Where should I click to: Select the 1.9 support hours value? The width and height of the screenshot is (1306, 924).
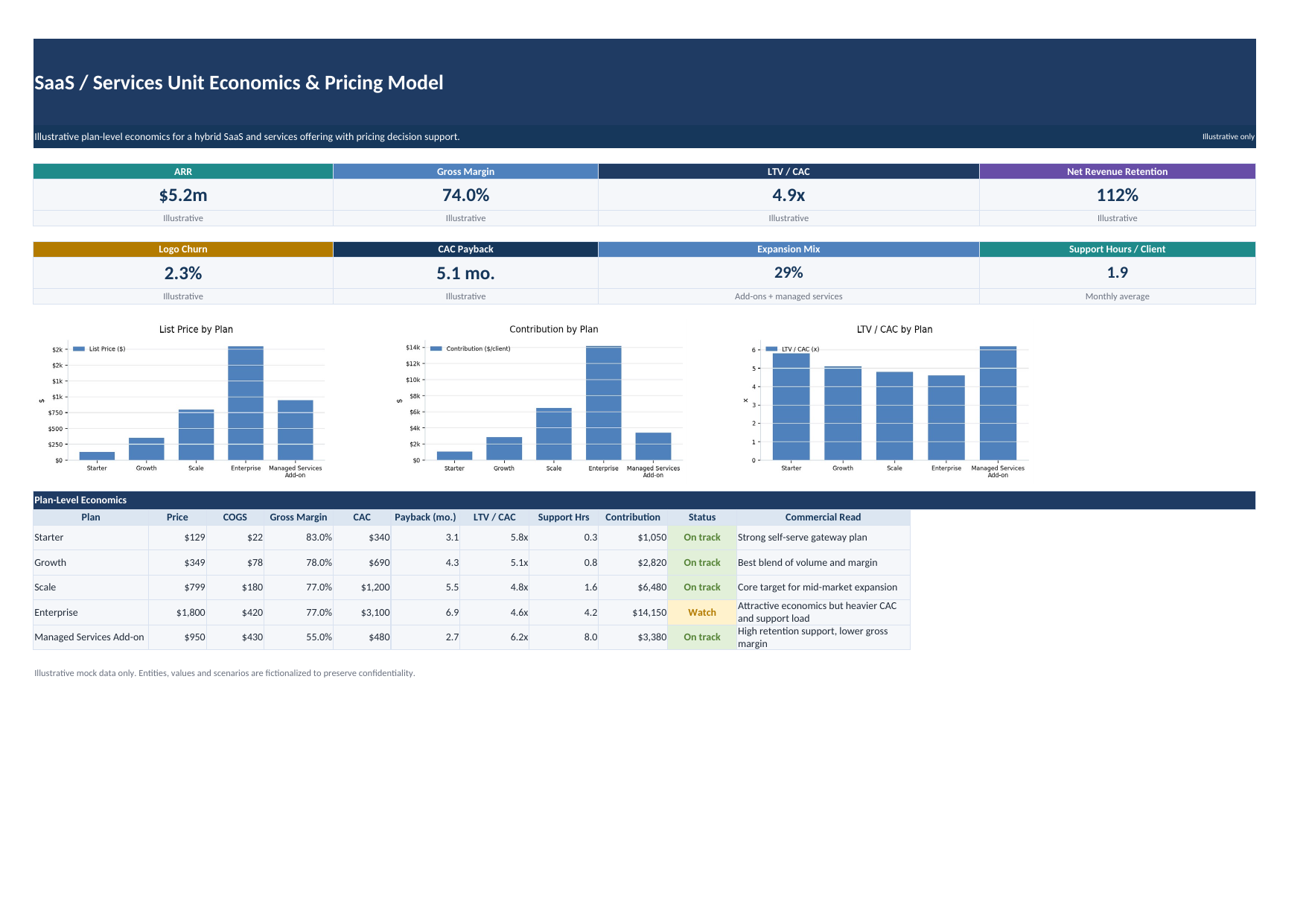click(1117, 273)
